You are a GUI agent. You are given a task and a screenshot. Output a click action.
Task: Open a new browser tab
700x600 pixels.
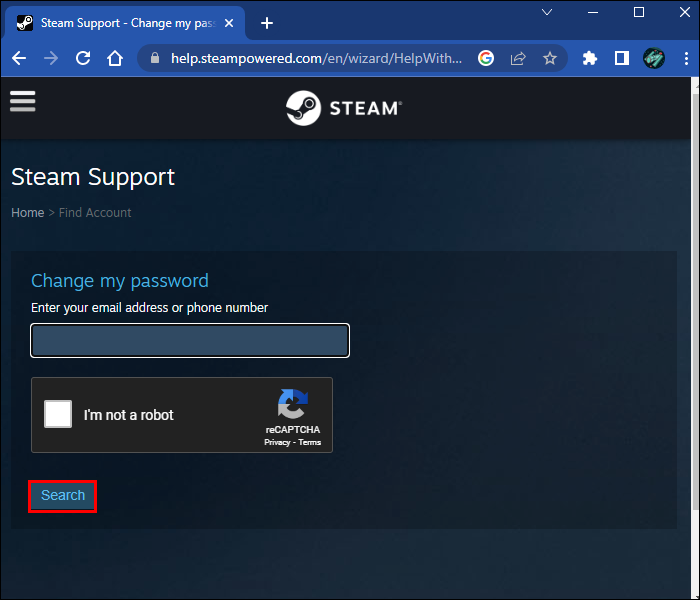[267, 23]
